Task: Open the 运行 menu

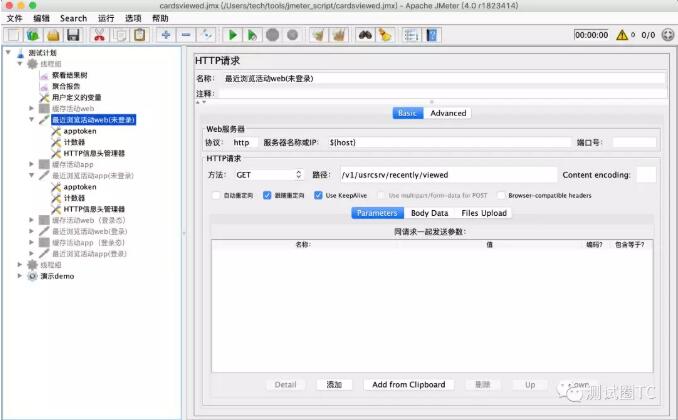Action: tap(106, 18)
